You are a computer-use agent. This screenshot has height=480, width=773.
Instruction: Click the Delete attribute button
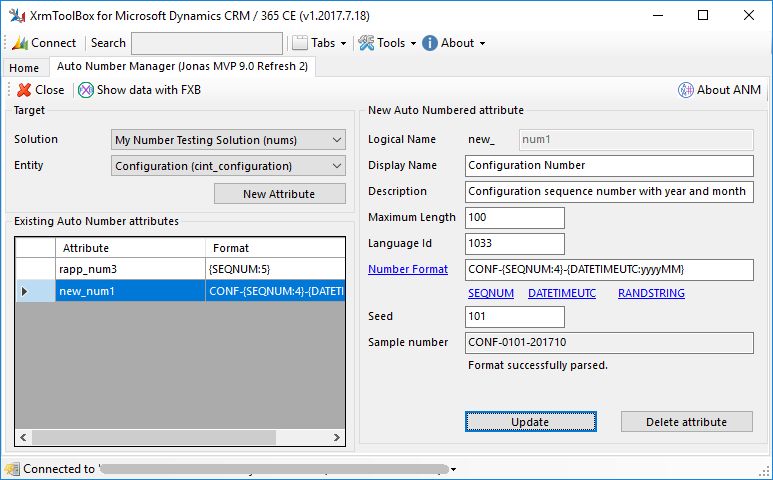click(x=686, y=421)
